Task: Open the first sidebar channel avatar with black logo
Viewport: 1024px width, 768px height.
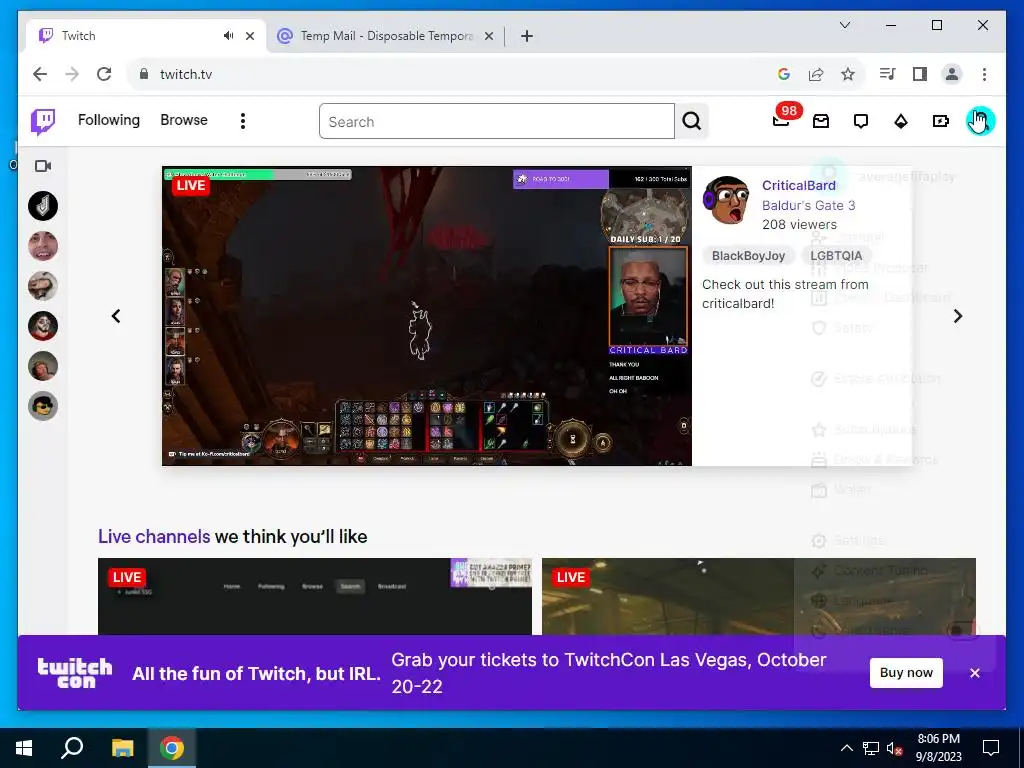Action: (43, 206)
